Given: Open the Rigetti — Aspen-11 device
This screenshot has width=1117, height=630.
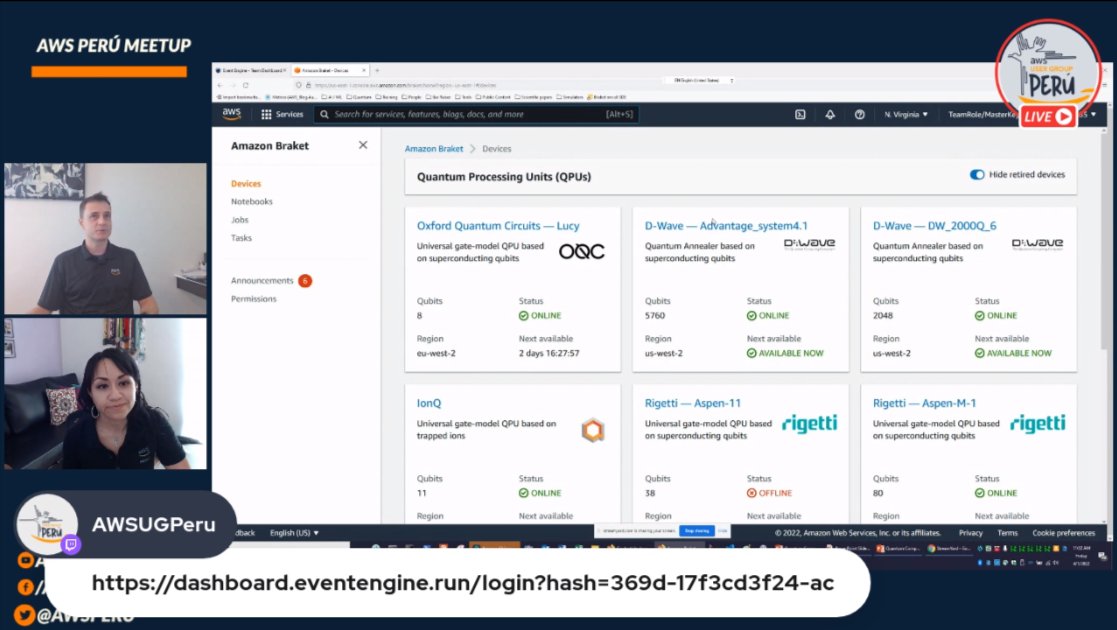Looking at the screenshot, I should click(692, 403).
